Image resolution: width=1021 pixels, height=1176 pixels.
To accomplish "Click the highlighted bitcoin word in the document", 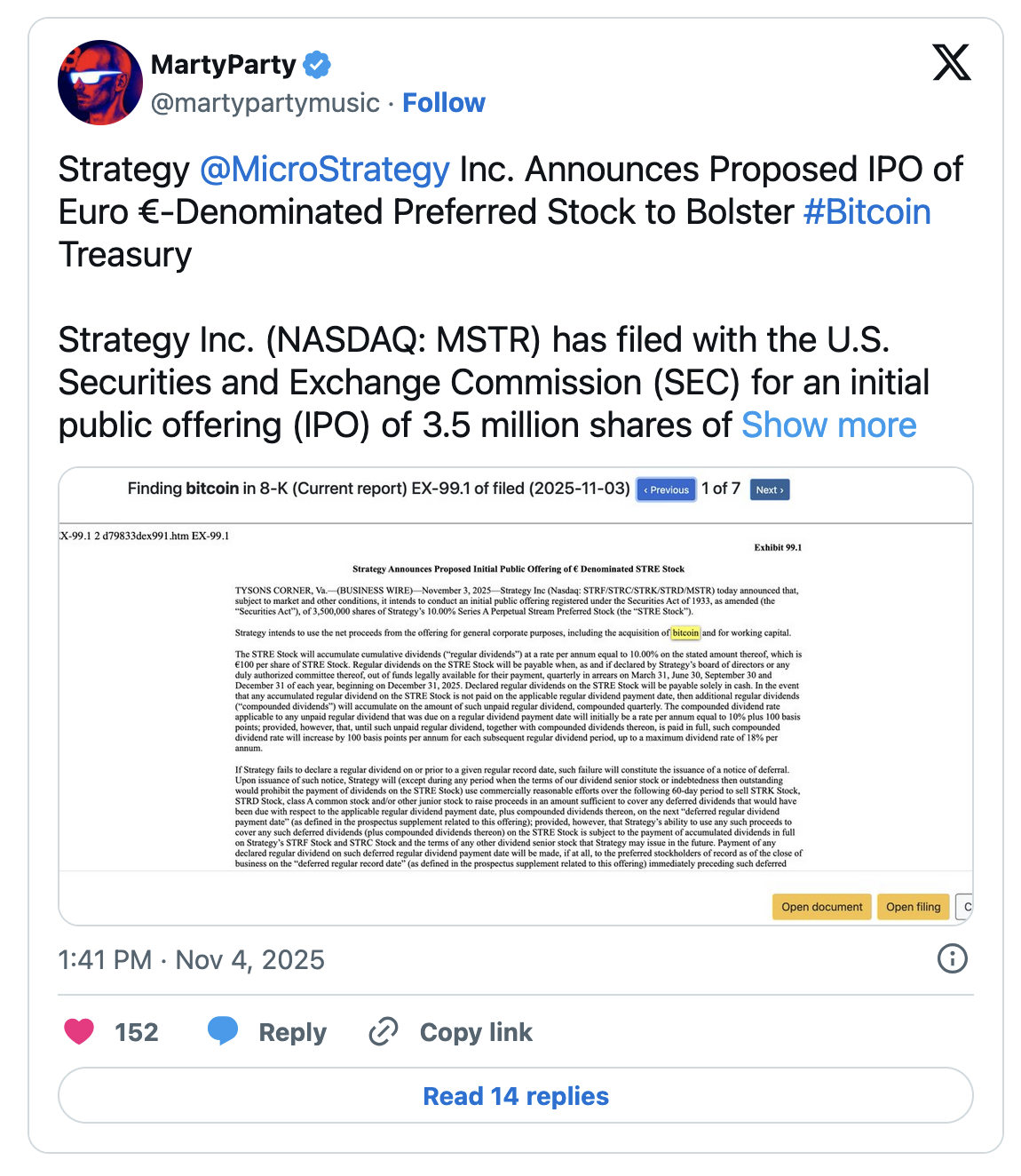I will point(685,633).
